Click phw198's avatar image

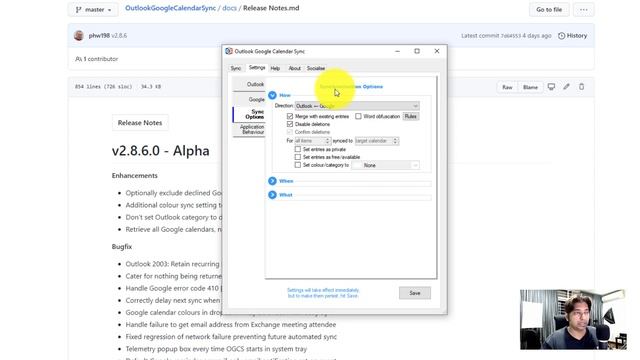coord(79,36)
